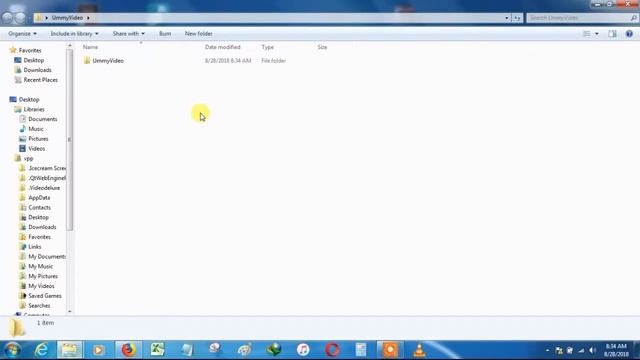Show hidden system tray icons
The width and height of the screenshot is (640, 360).
[547, 351]
